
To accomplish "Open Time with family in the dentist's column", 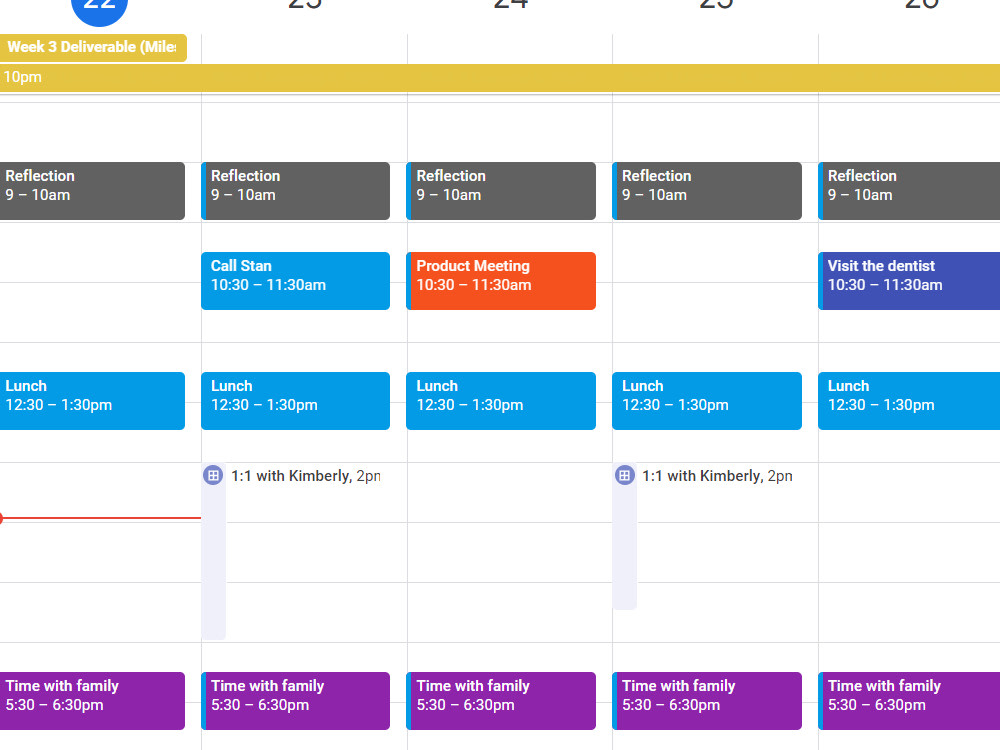I will tap(909, 701).
